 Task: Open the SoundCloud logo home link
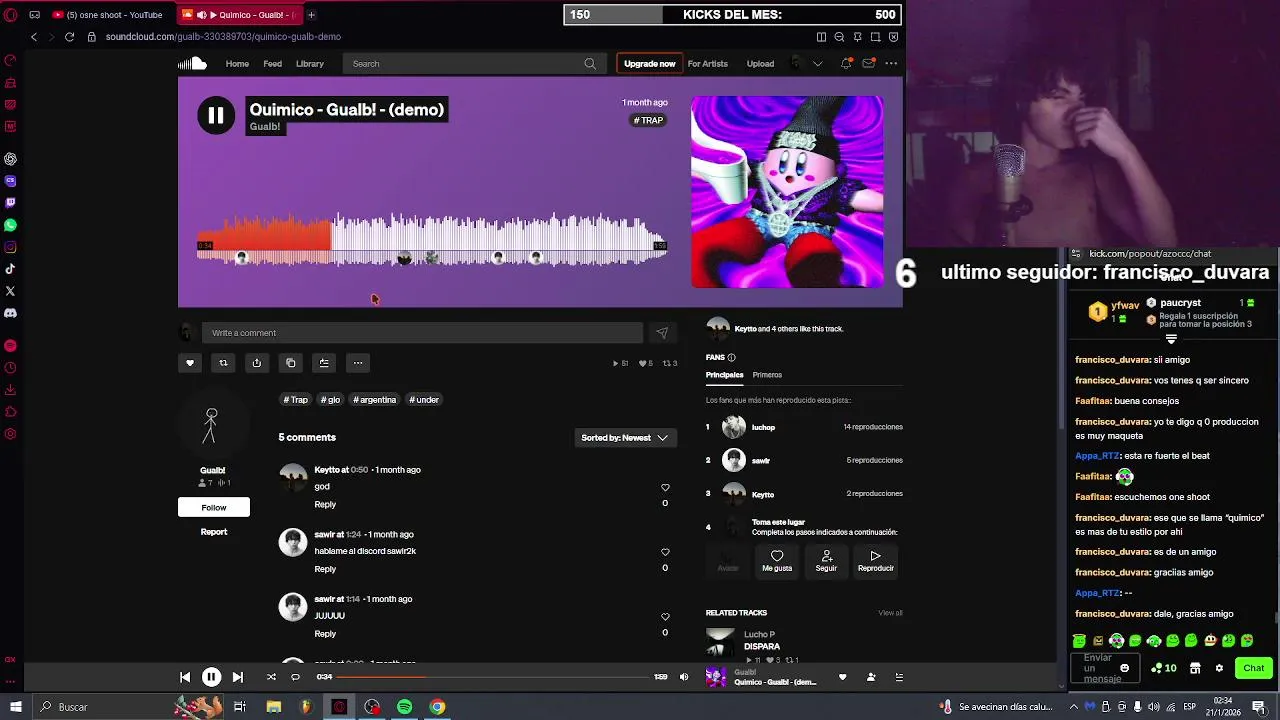(x=192, y=64)
